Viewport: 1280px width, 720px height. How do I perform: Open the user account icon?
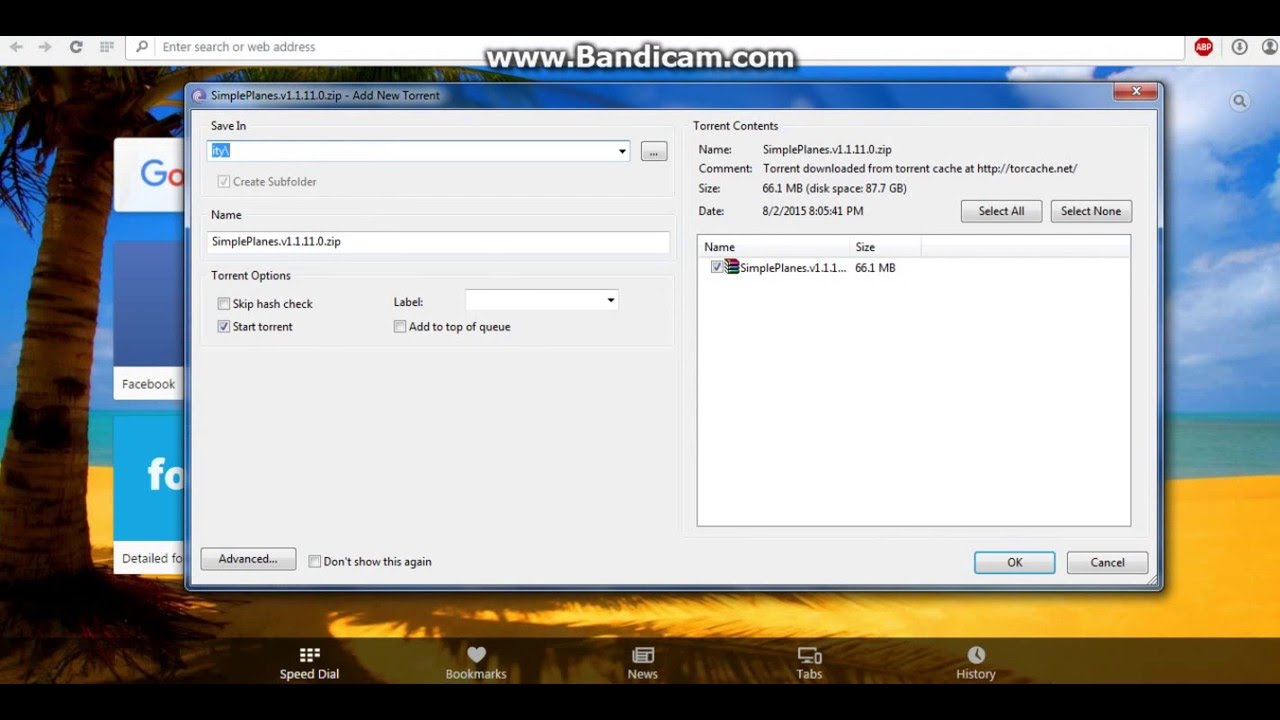tap(1268, 47)
